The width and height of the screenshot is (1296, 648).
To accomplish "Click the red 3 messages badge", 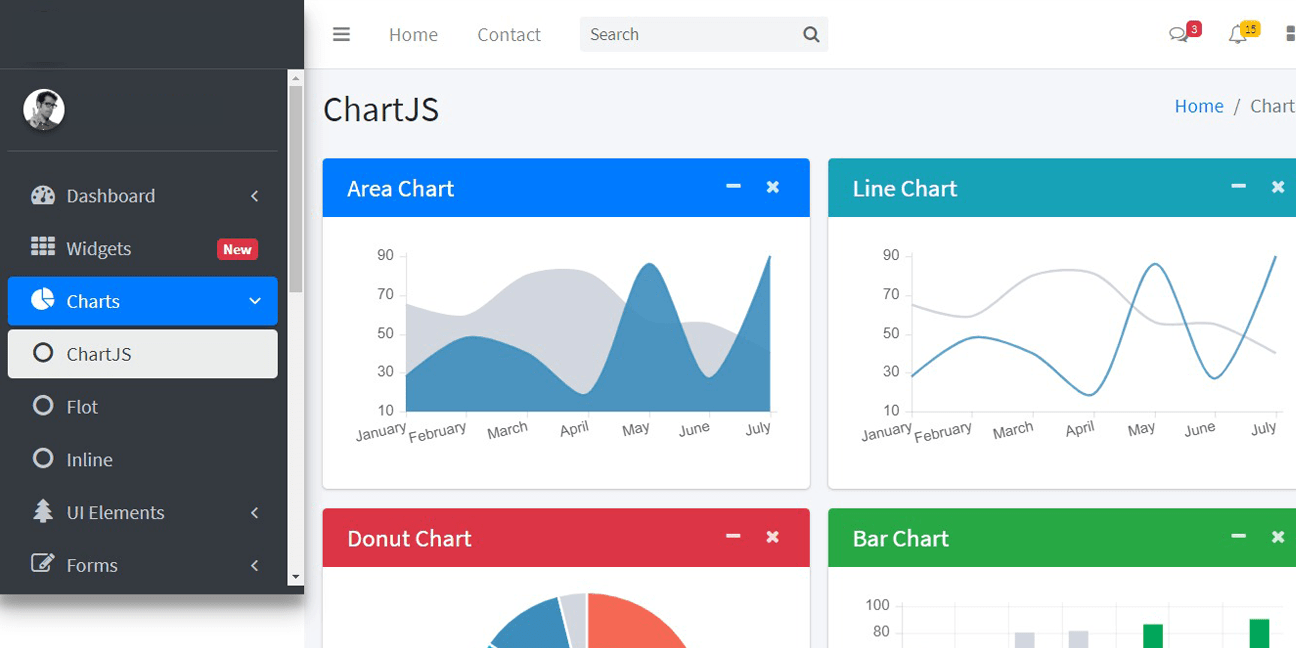I will pyautogui.click(x=1194, y=29).
